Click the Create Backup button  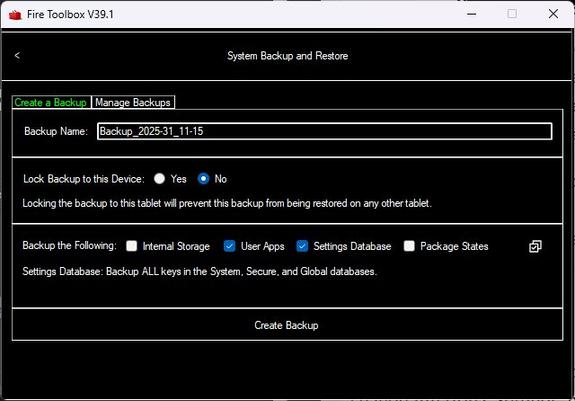(x=287, y=325)
